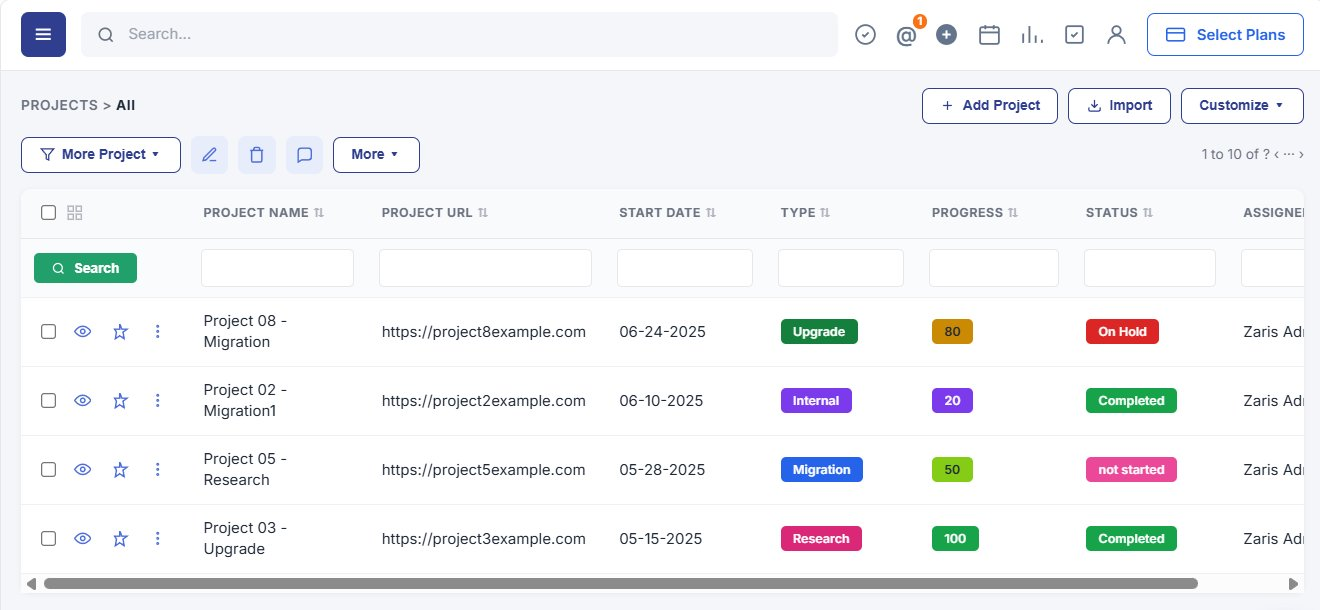Screen dimensions: 1320x610
Task: Sort by Type column arrows
Action: click(825, 213)
